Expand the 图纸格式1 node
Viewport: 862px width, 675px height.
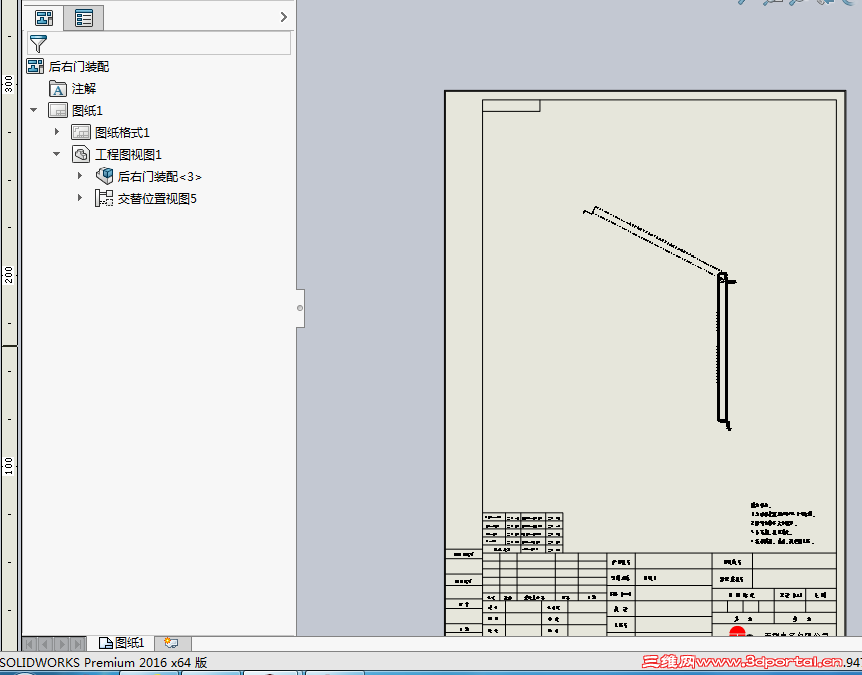point(57,132)
